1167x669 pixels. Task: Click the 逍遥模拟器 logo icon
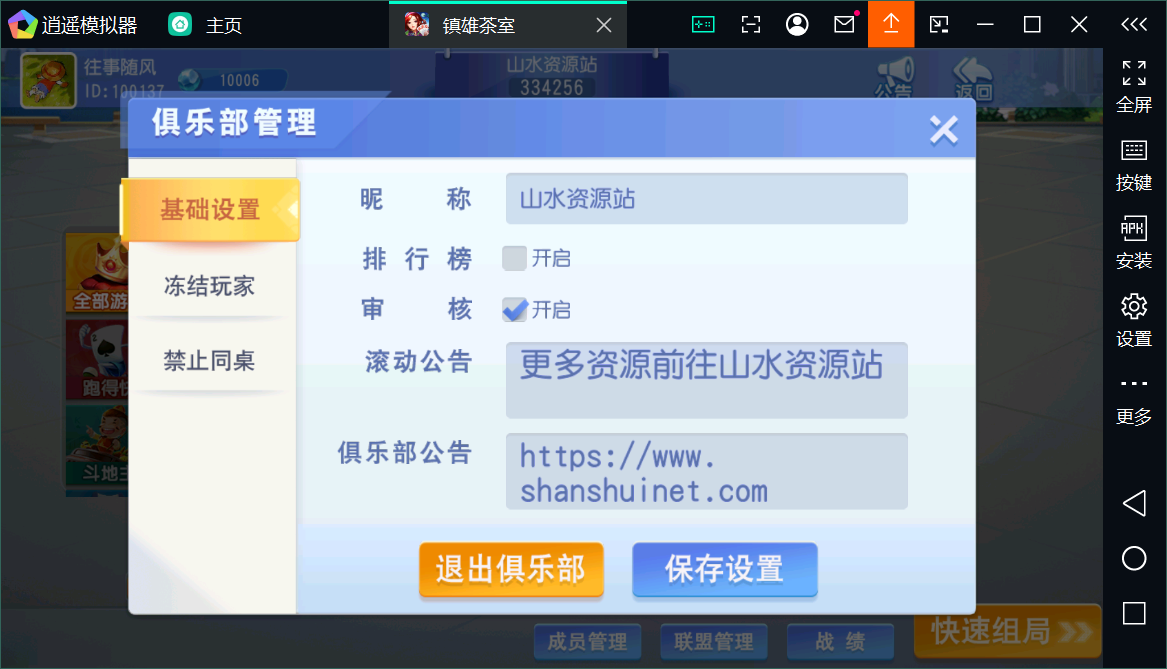tap(22, 25)
